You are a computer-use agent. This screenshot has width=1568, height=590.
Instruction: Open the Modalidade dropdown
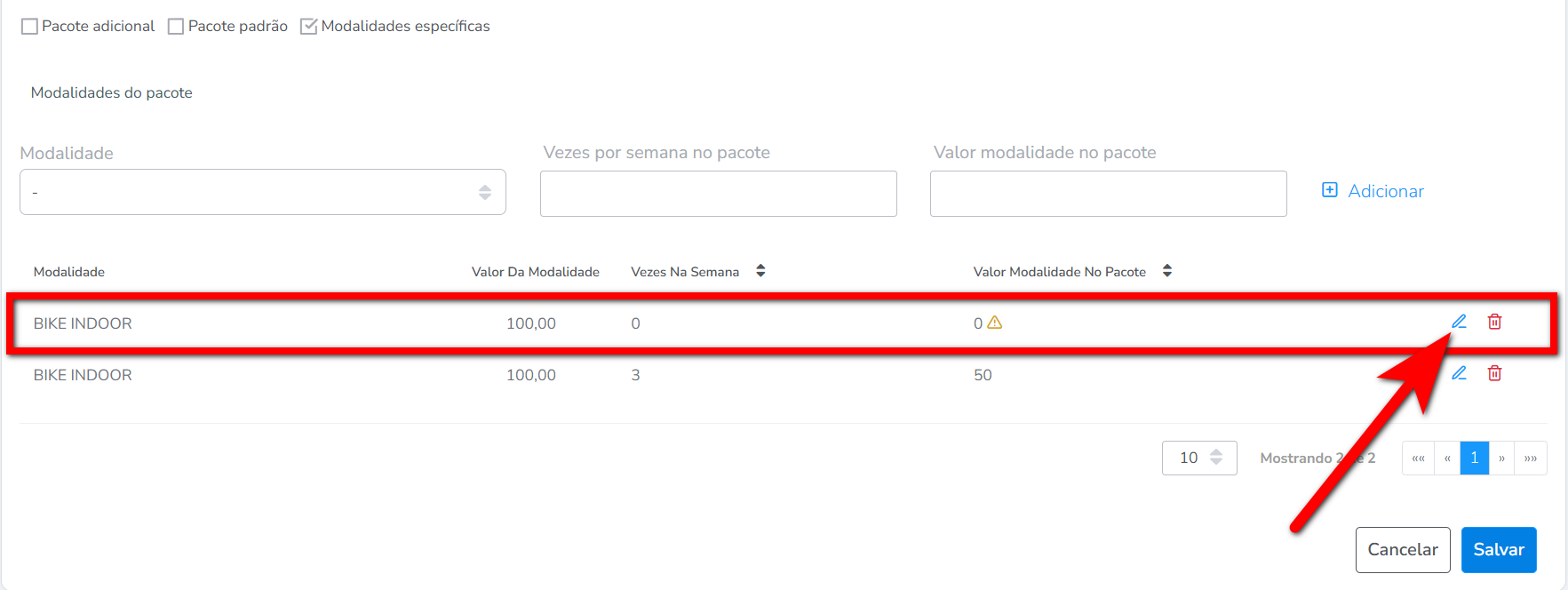pyautogui.click(x=263, y=192)
